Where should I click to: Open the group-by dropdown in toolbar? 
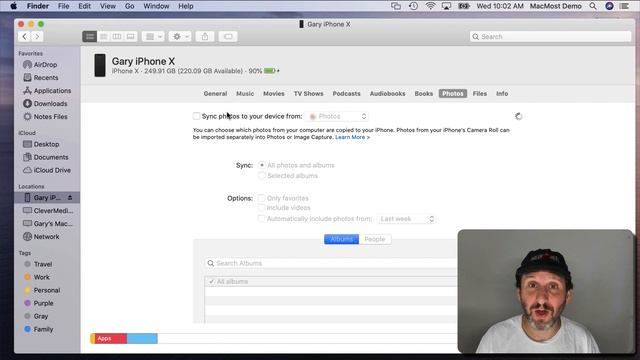coord(153,36)
